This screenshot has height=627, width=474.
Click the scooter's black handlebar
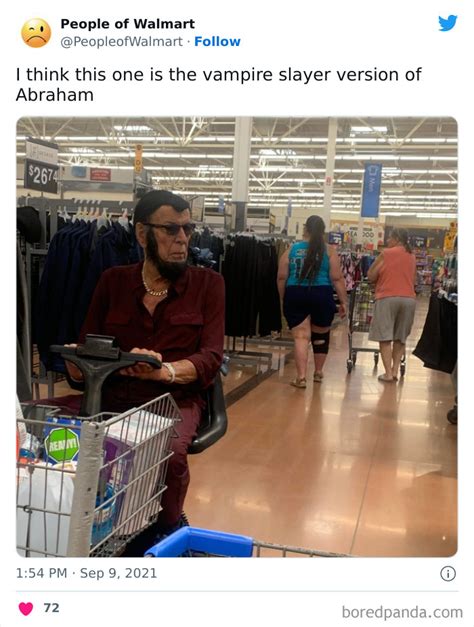(105, 355)
